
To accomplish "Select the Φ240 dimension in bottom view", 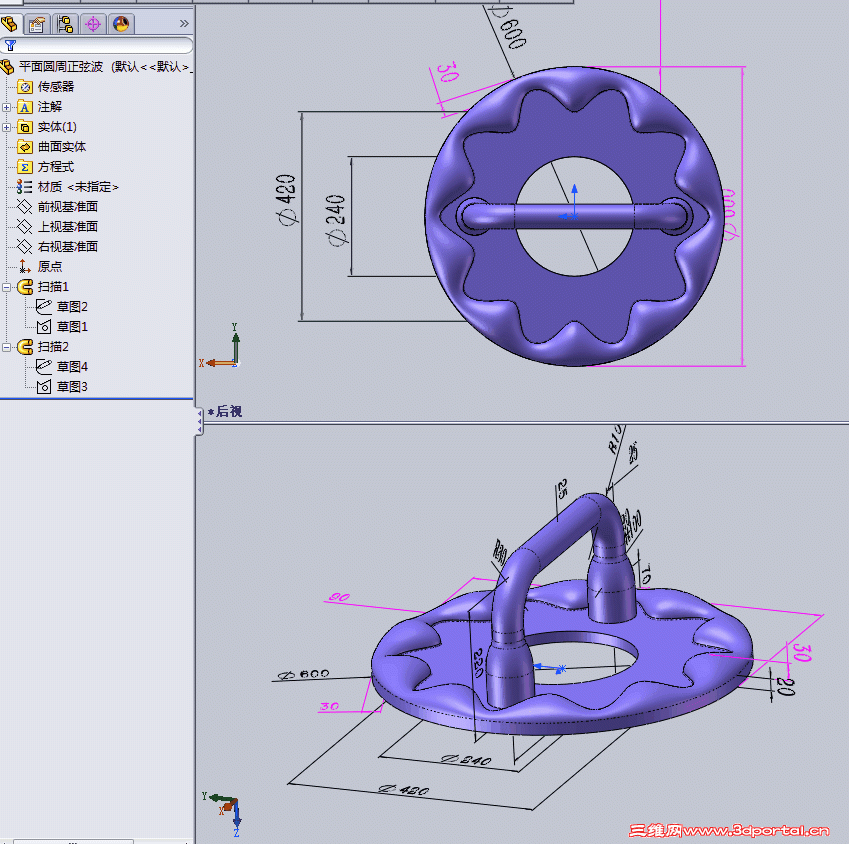I will tap(466, 760).
